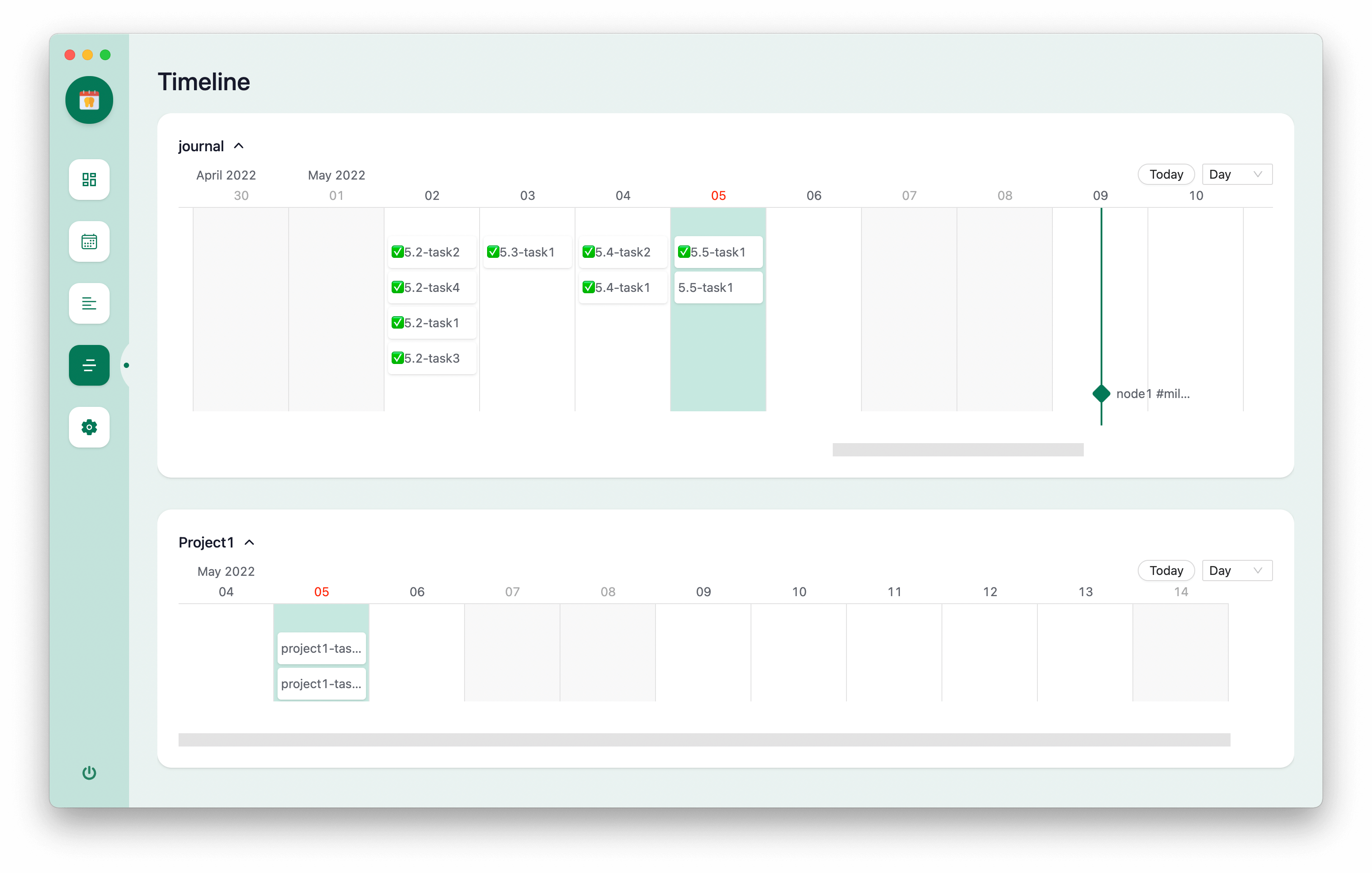Click Today button in journal timeline

1166,175
